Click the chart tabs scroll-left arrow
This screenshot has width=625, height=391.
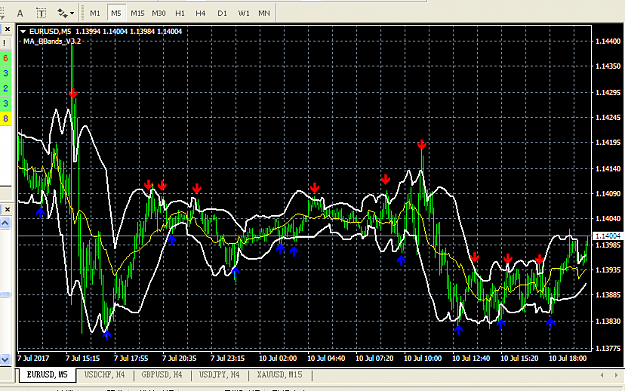pos(602,375)
